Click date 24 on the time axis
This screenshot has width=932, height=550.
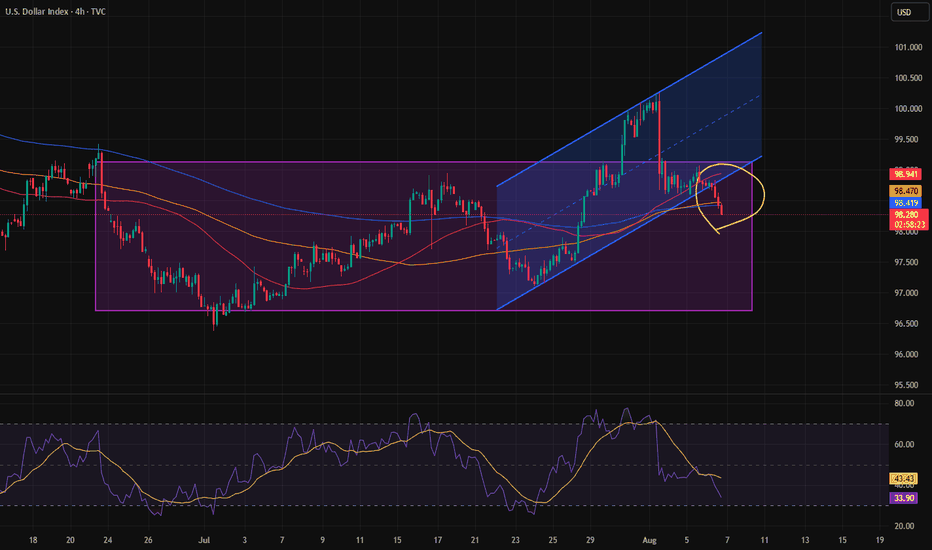pyautogui.click(x=108, y=540)
